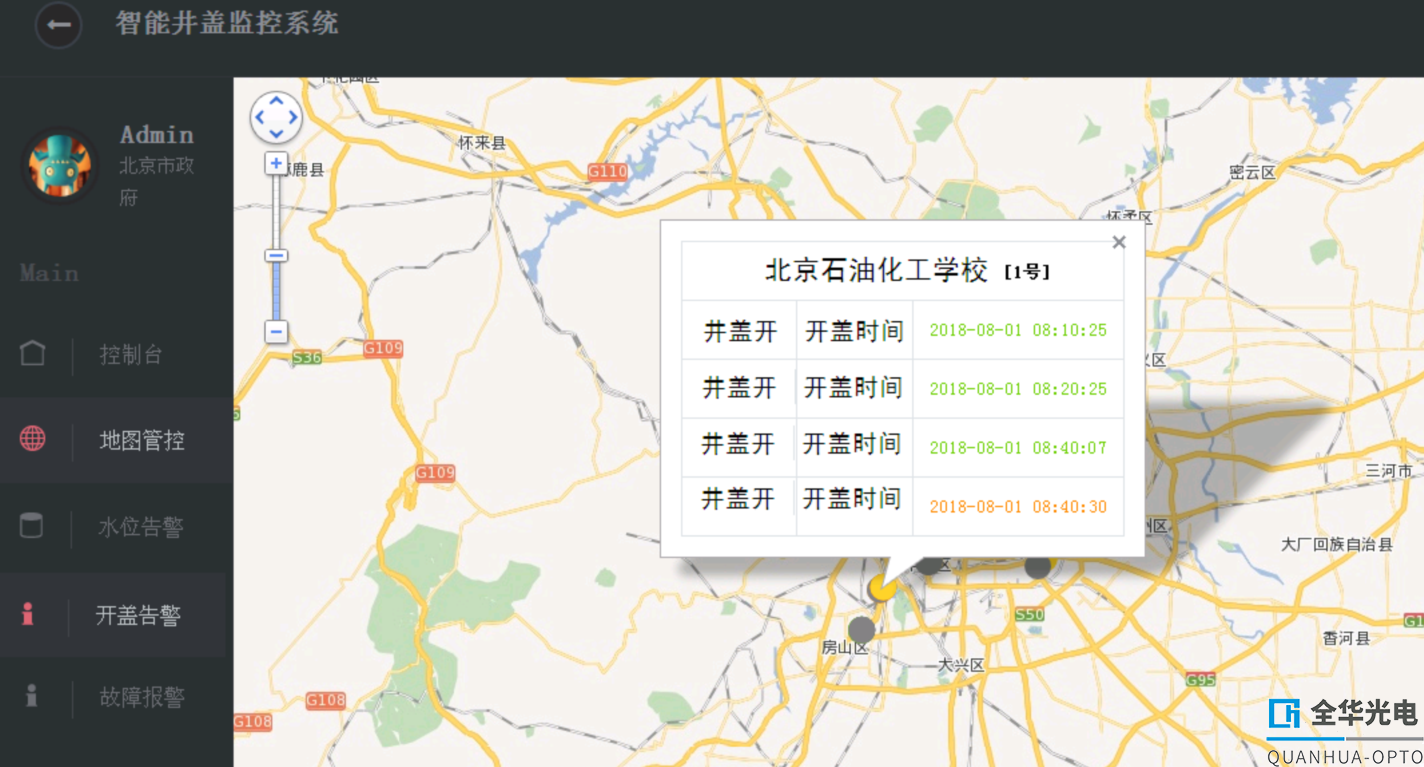Click the gray marker near 房山区
Image resolution: width=1424 pixels, height=767 pixels.
click(x=861, y=630)
